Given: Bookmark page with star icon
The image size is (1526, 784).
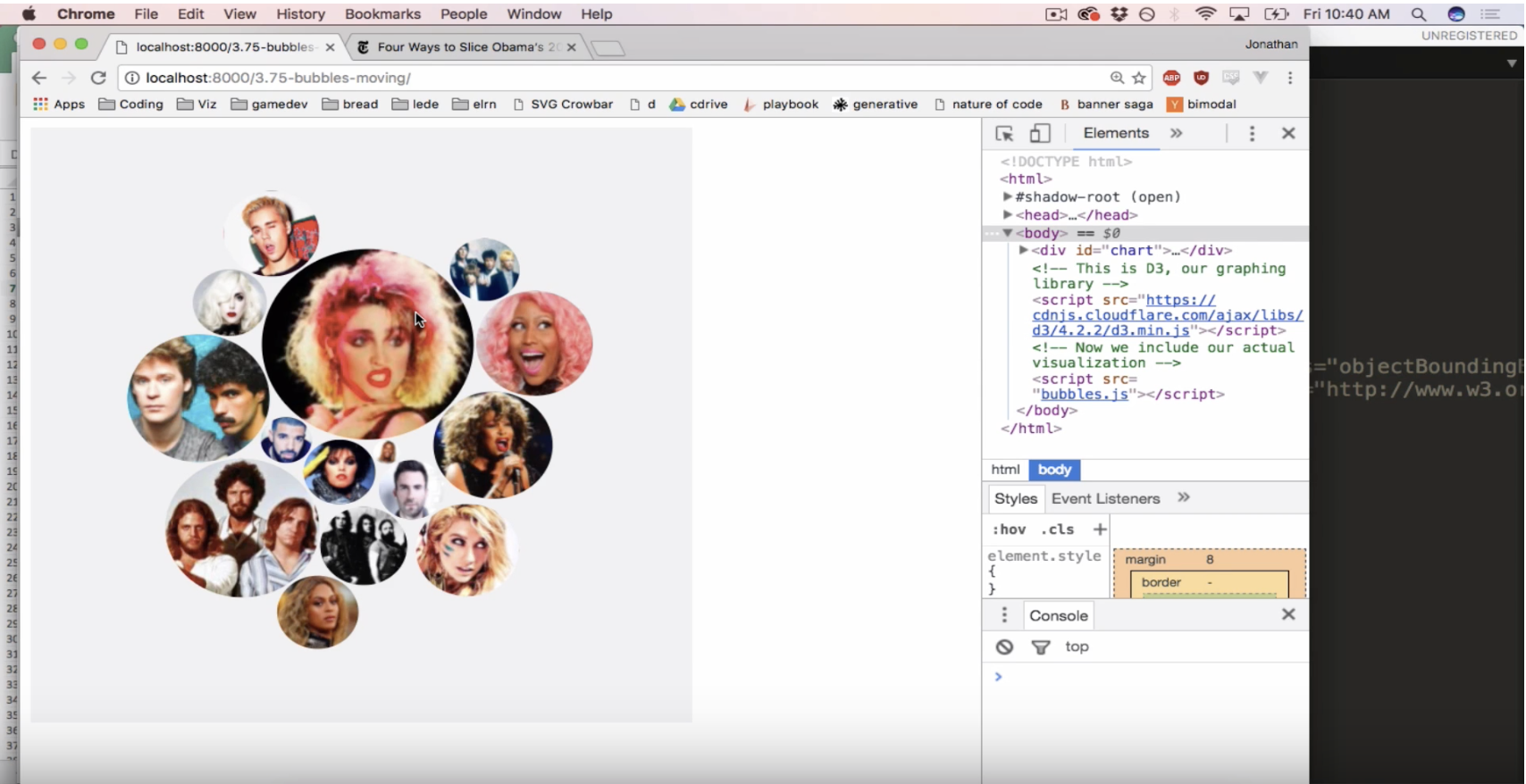Looking at the screenshot, I should [1139, 78].
